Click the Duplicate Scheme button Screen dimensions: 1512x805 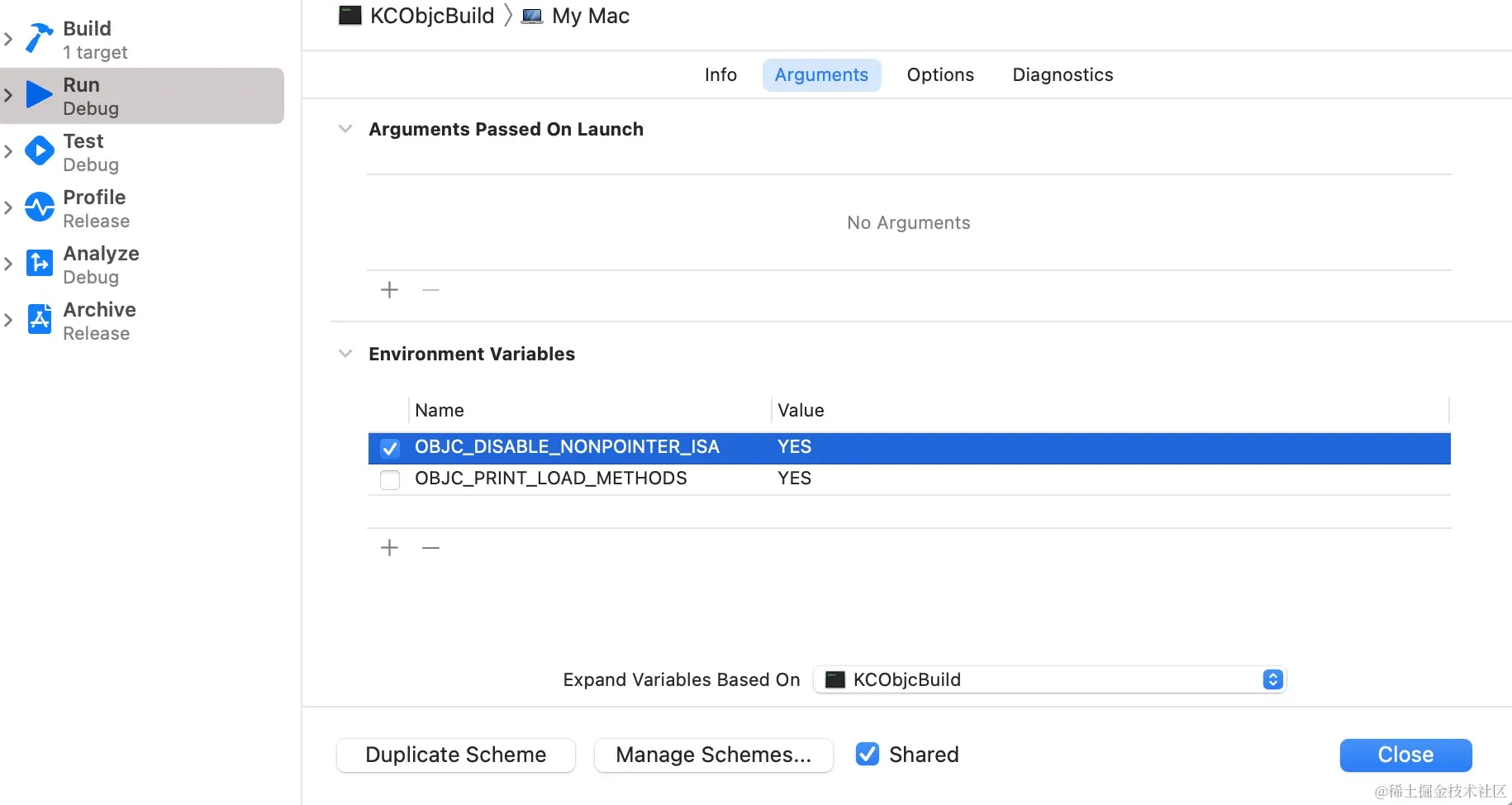point(455,755)
